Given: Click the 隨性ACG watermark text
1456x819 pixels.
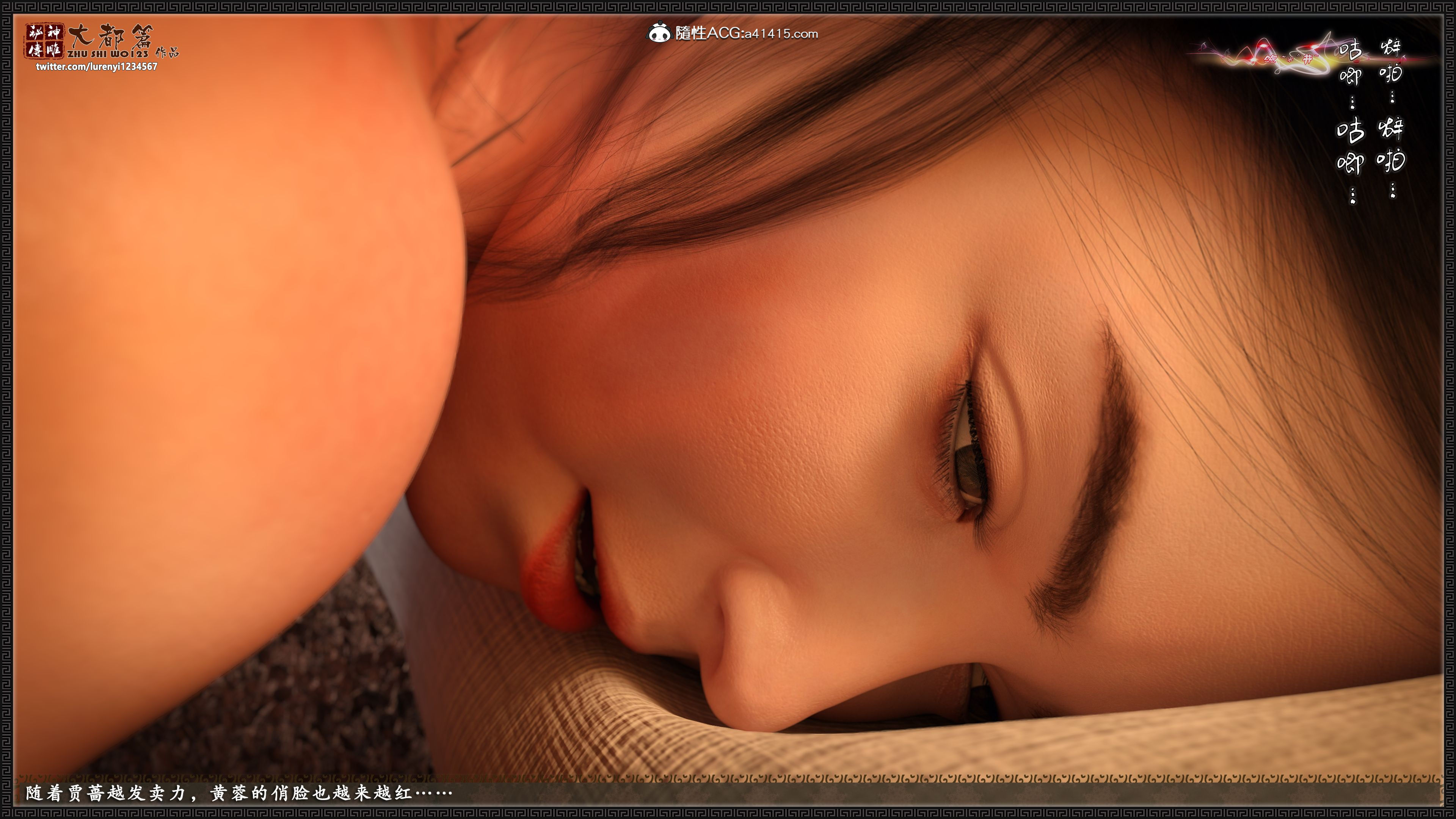Looking at the screenshot, I should [708, 33].
